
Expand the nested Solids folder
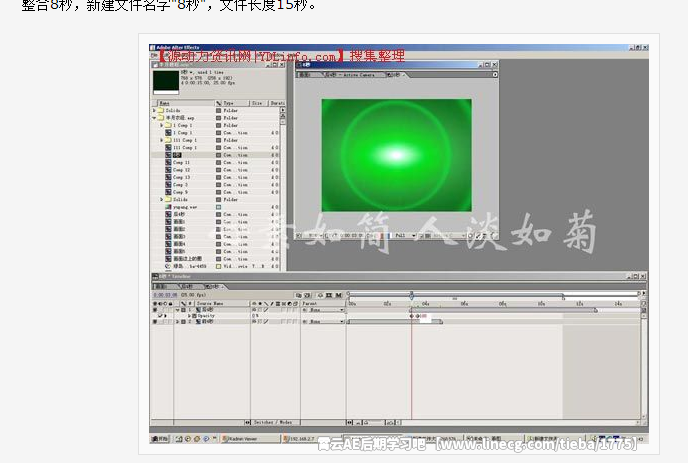point(161,200)
